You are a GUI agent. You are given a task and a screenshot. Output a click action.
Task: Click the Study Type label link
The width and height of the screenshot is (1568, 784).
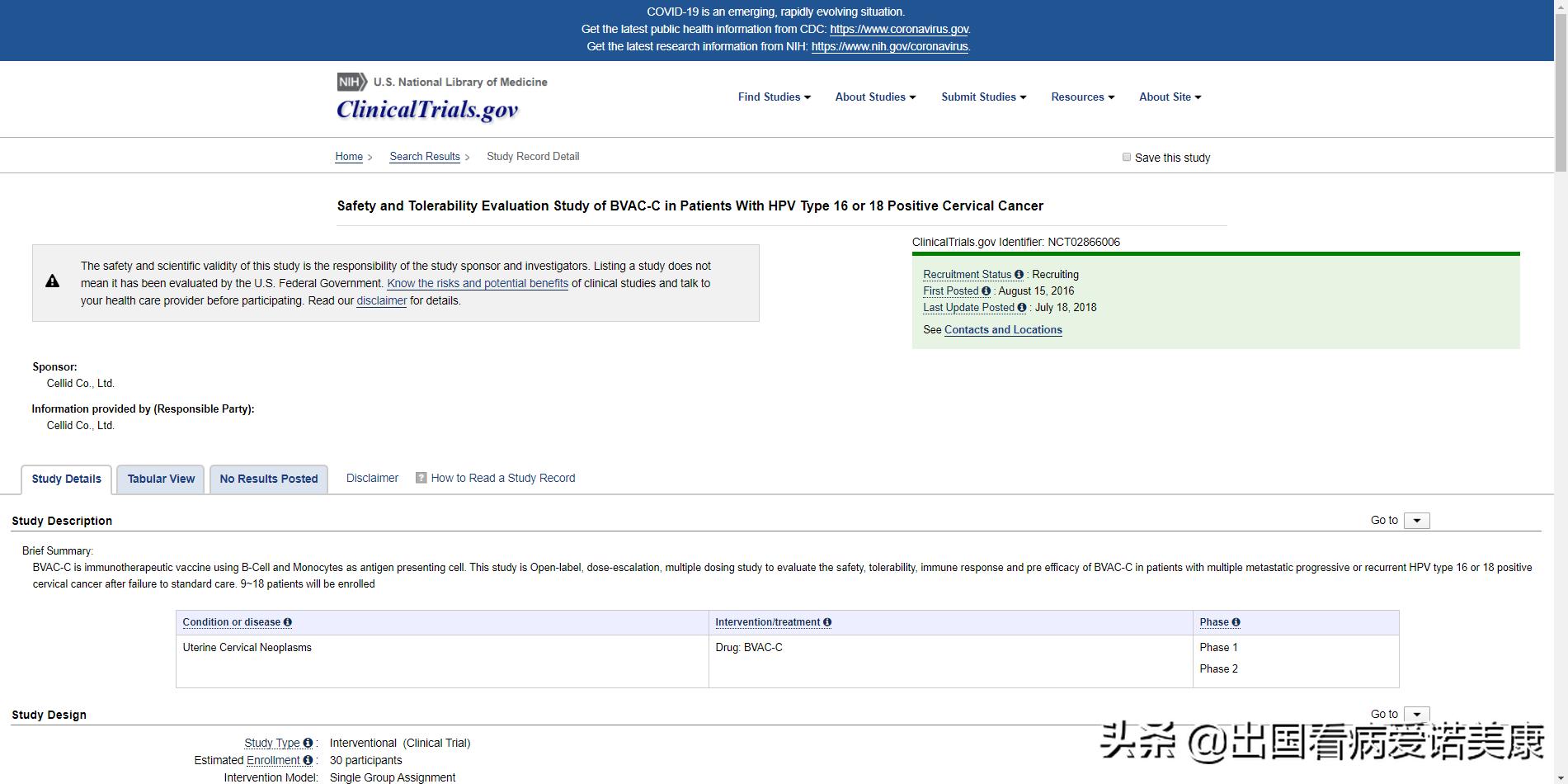[272, 743]
